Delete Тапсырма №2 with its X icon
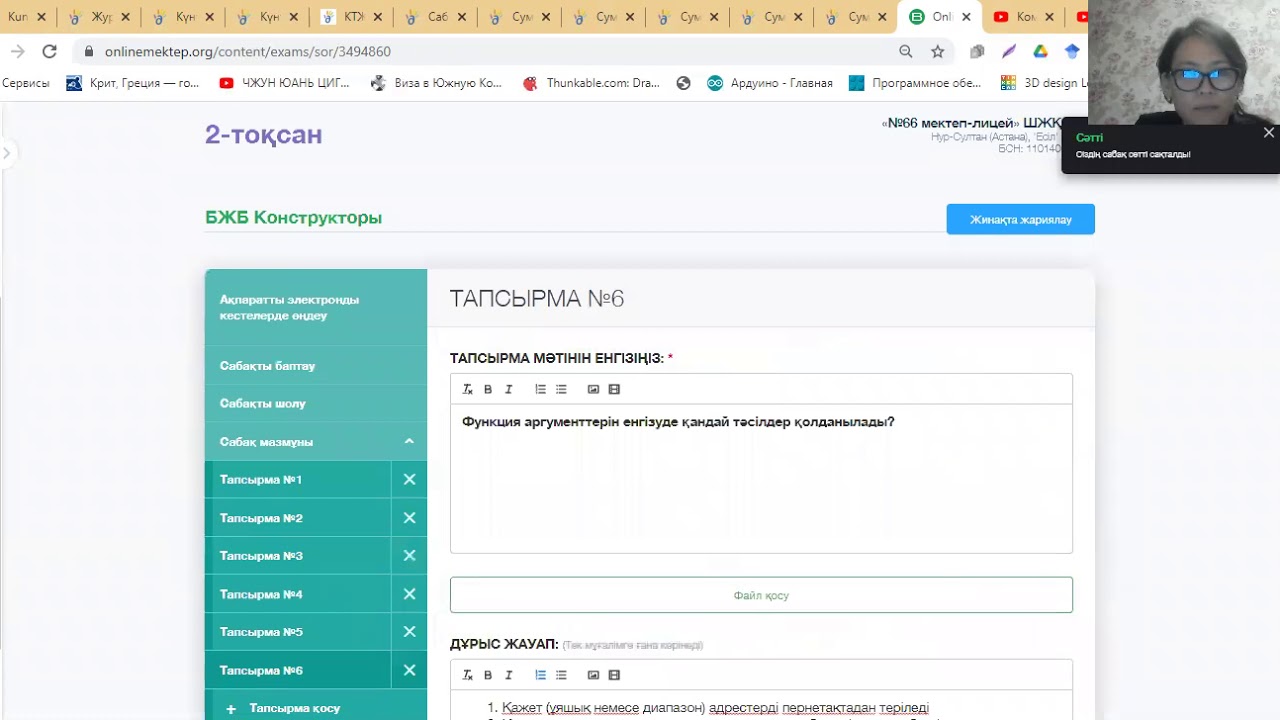The image size is (1280, 720). click(409, 518)
